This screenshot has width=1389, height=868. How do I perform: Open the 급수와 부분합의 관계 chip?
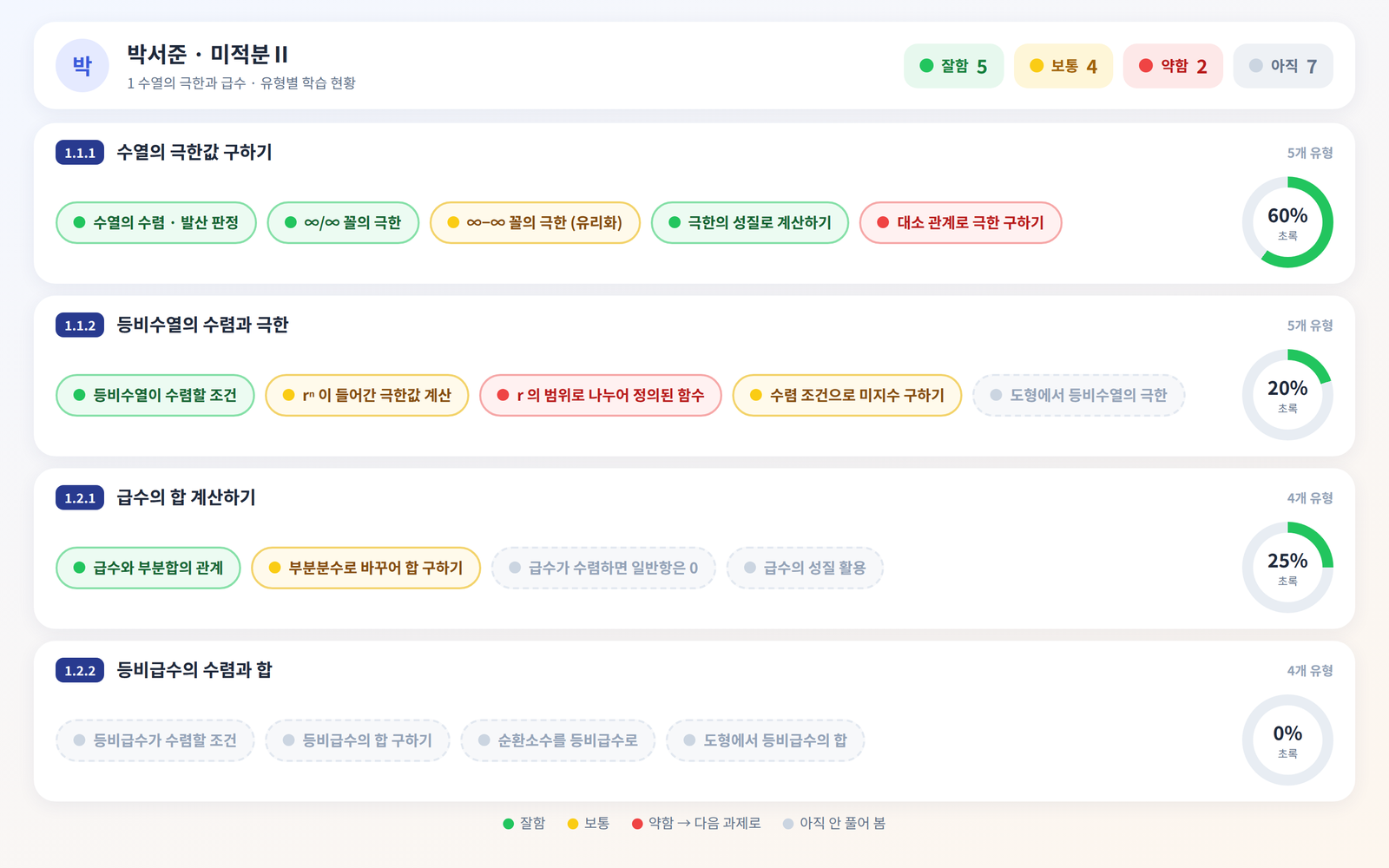point(148,568)
